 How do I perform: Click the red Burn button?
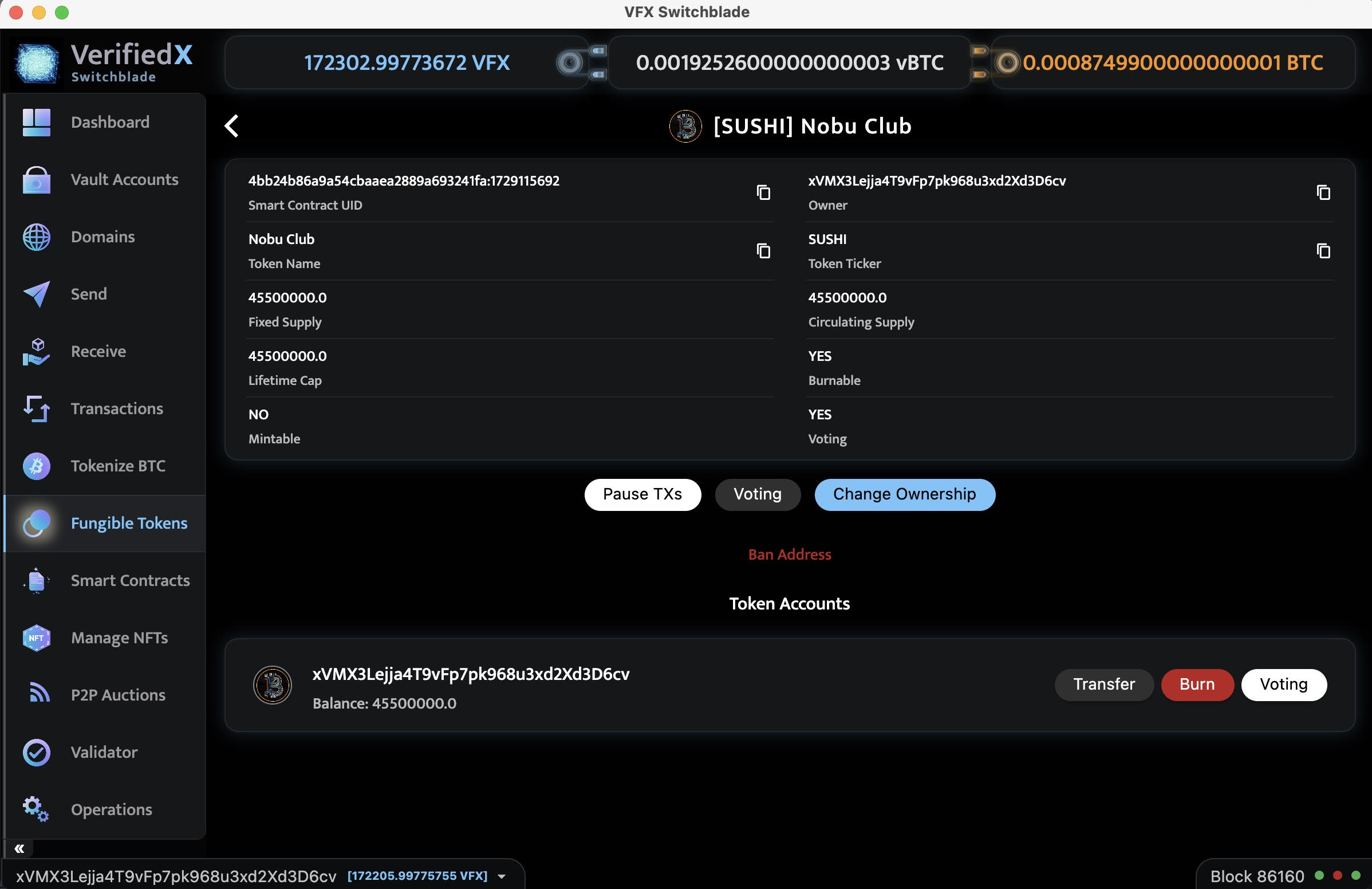click(x=1197, y=685)
